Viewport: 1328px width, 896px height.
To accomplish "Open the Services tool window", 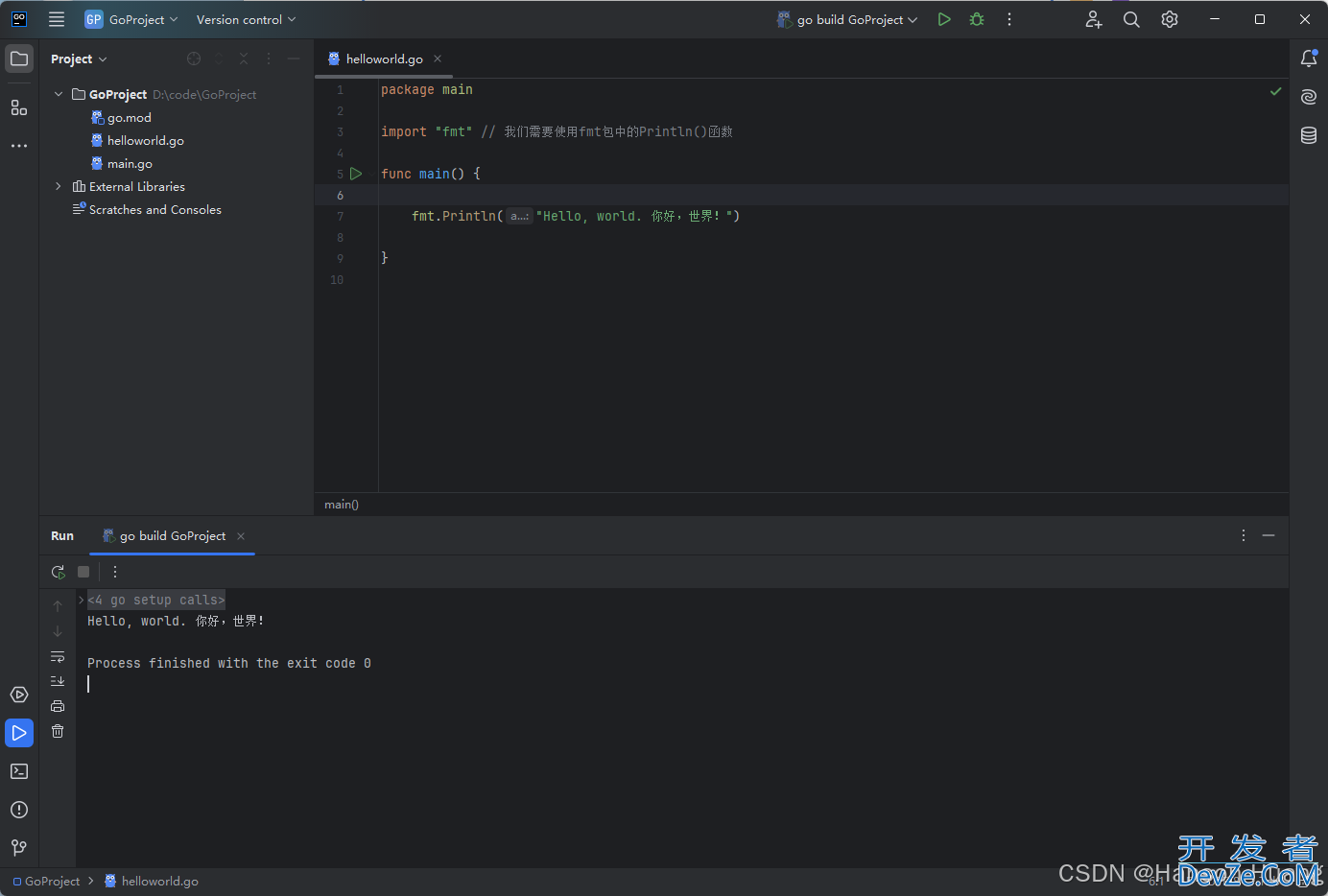I will tap(19, 695).
